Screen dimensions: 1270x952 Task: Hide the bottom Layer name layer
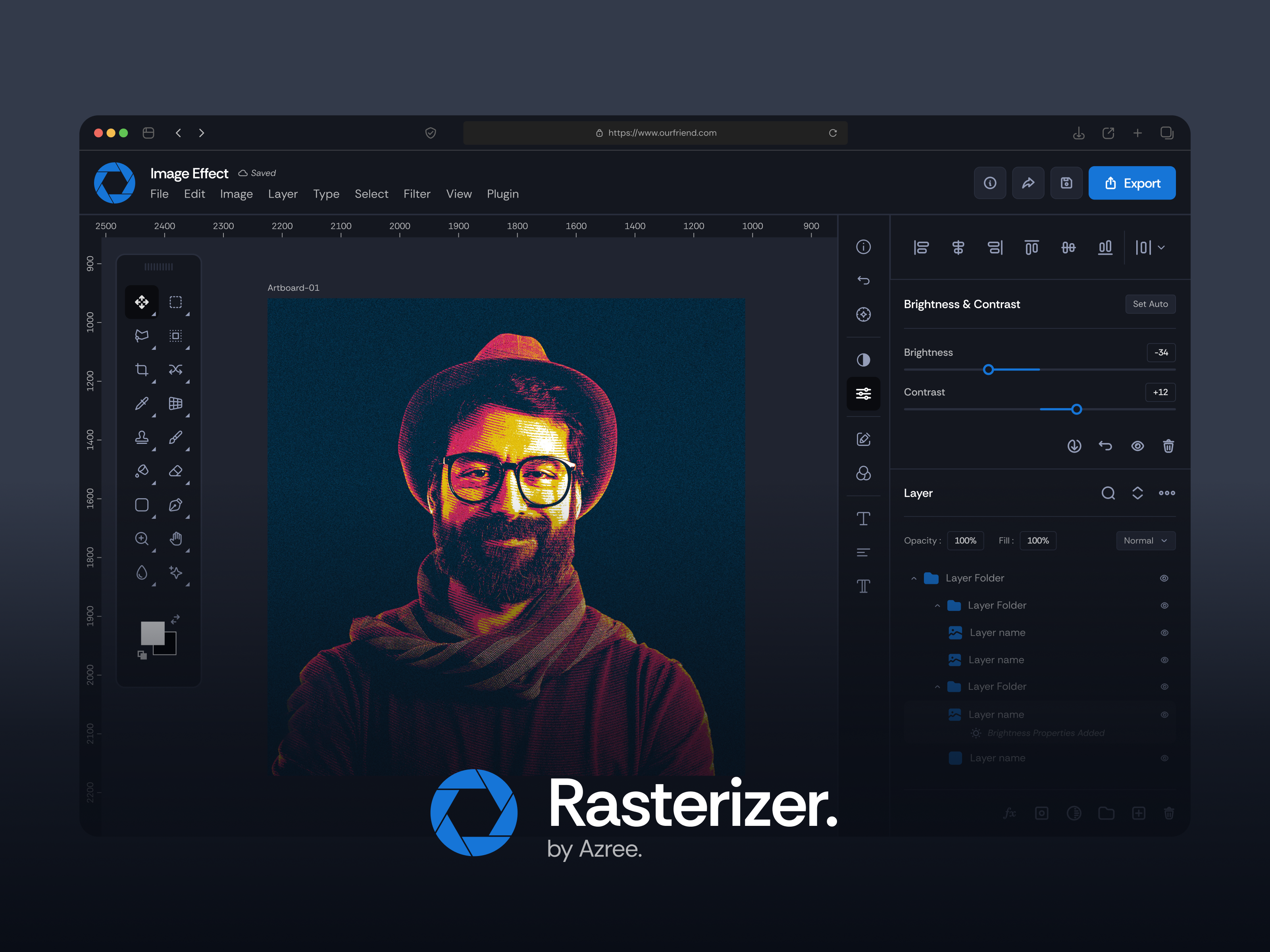pos(1164,758)
